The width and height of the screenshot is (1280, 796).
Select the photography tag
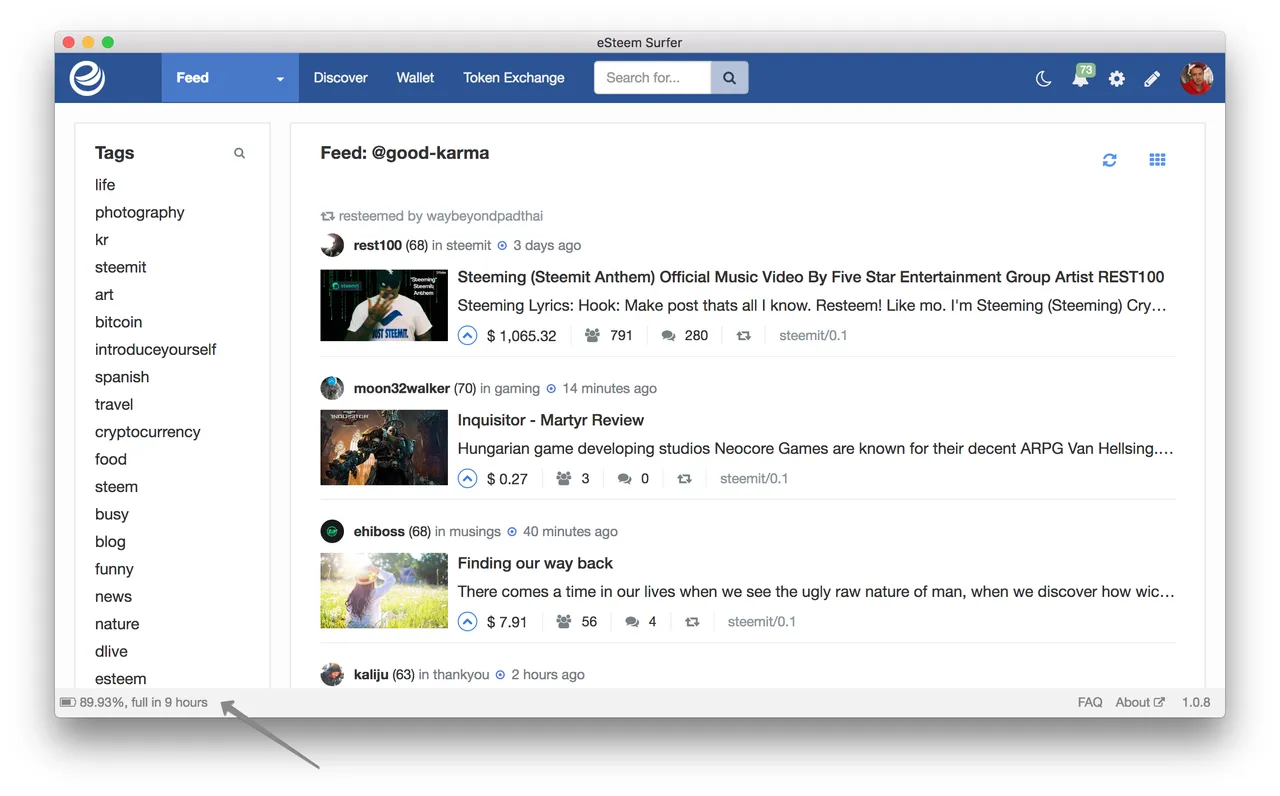(x=140, y=212)
